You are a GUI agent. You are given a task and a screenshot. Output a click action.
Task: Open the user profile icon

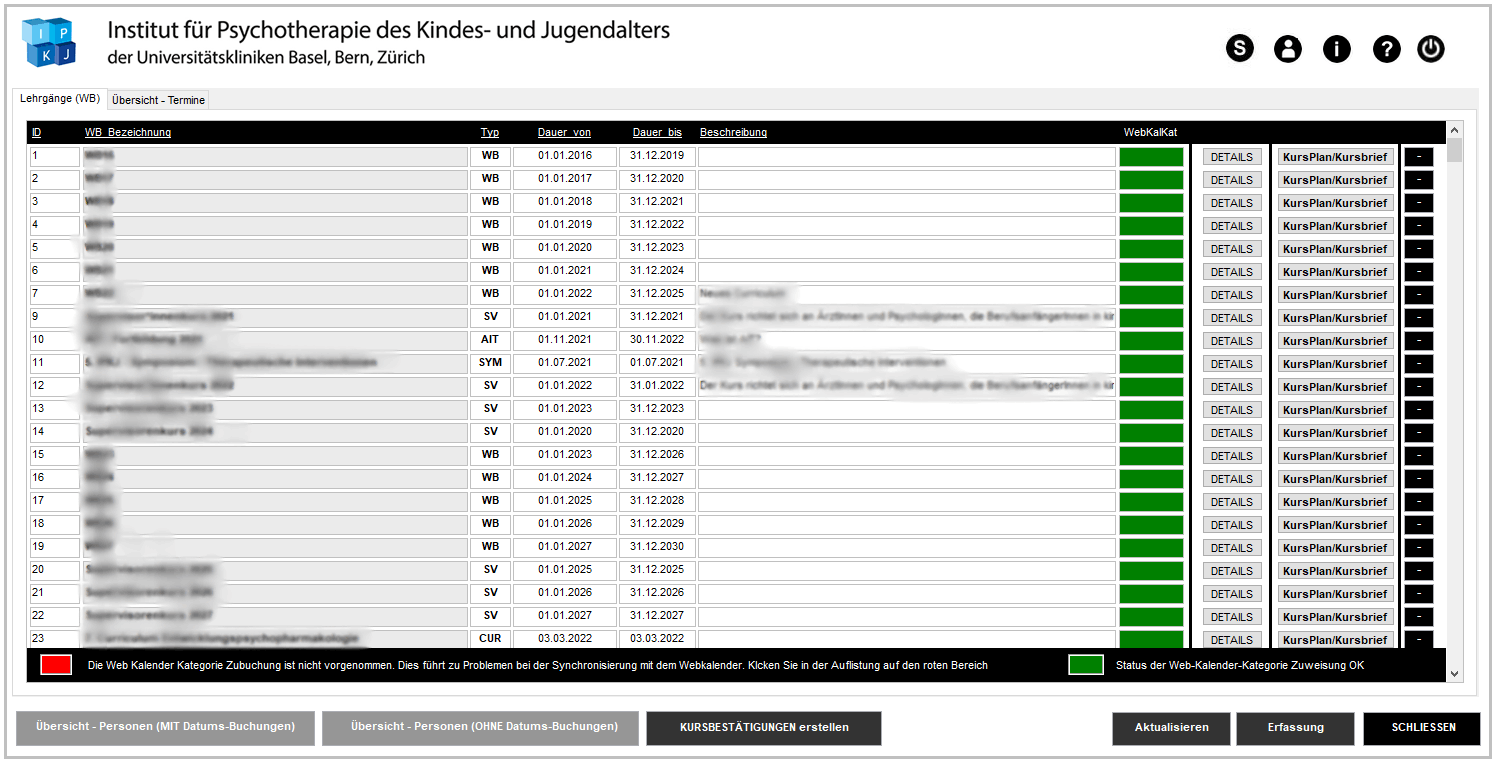1288,48
